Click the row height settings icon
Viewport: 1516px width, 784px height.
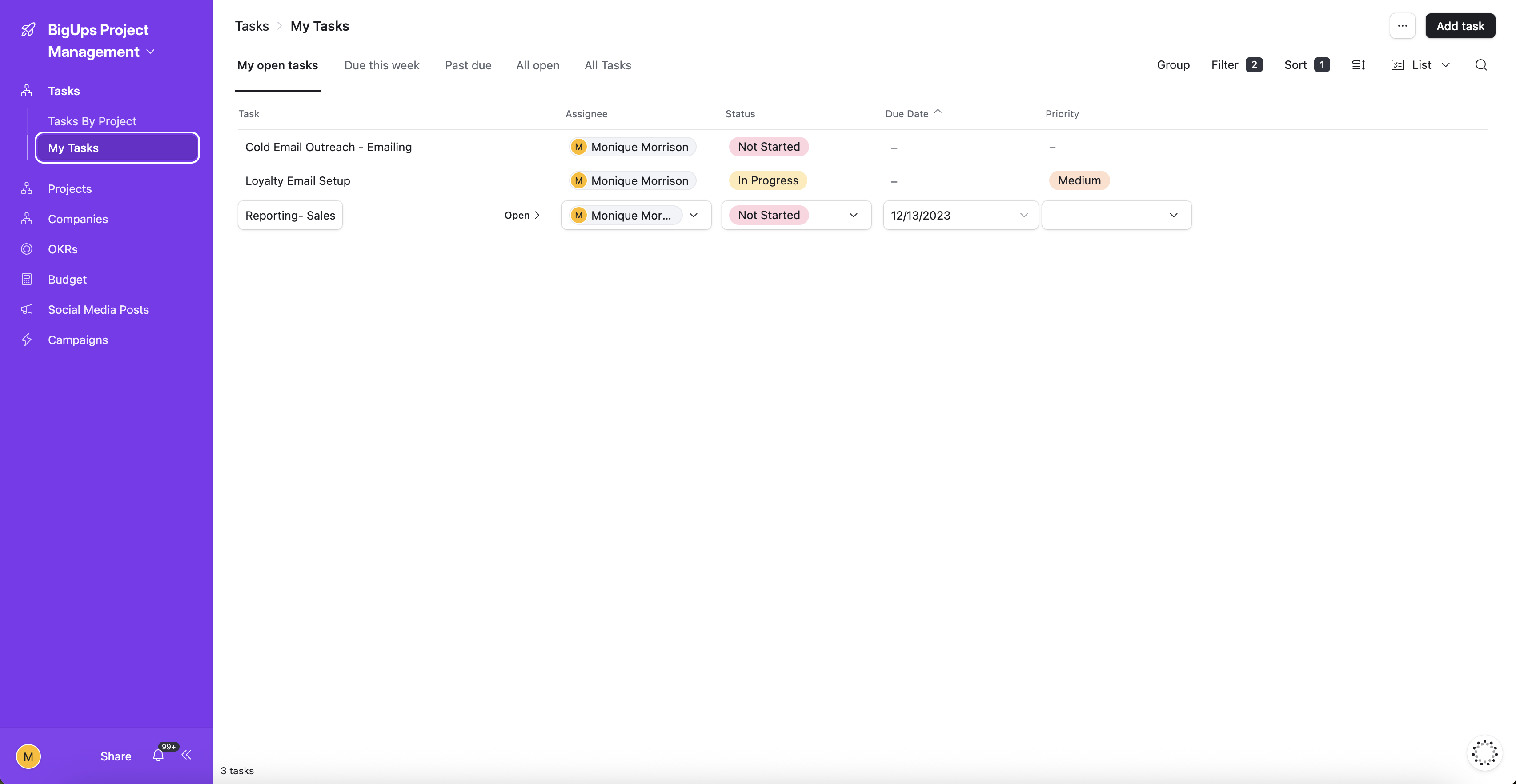tap(1358, 65)
